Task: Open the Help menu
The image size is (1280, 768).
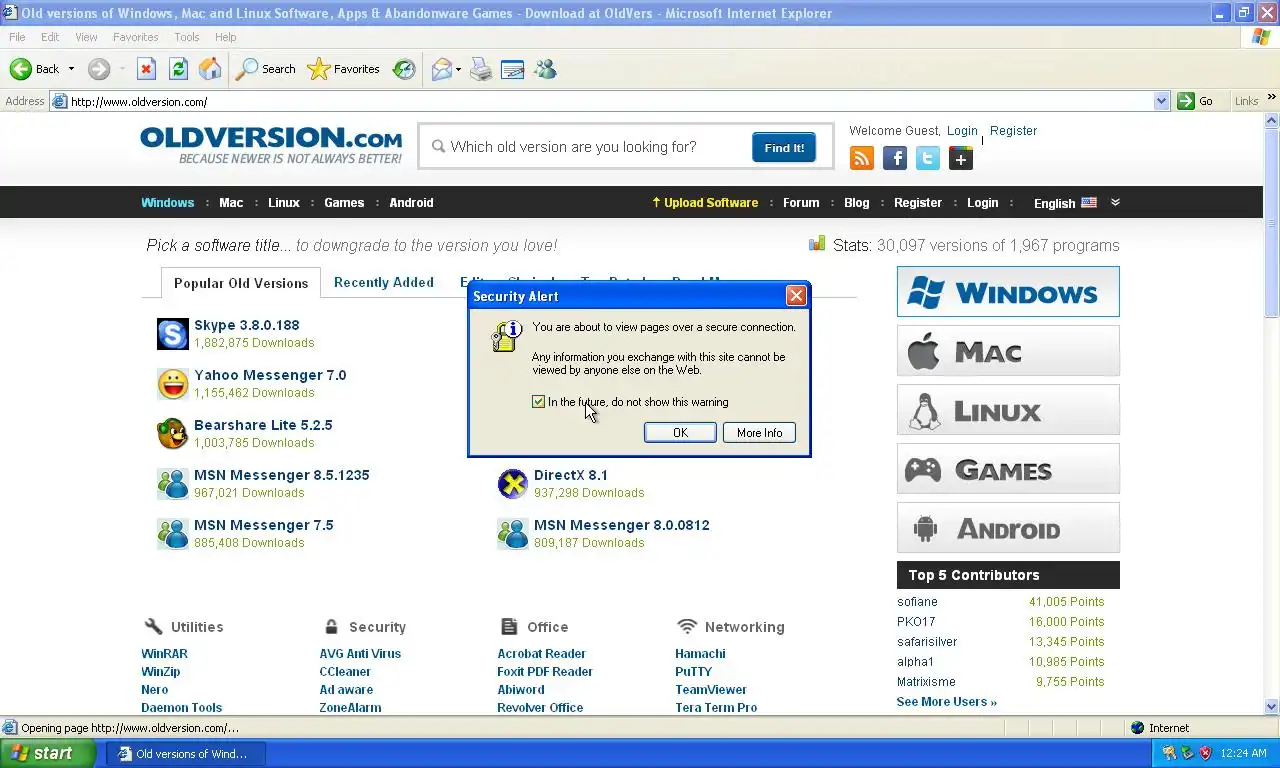Action: point(226,37)
